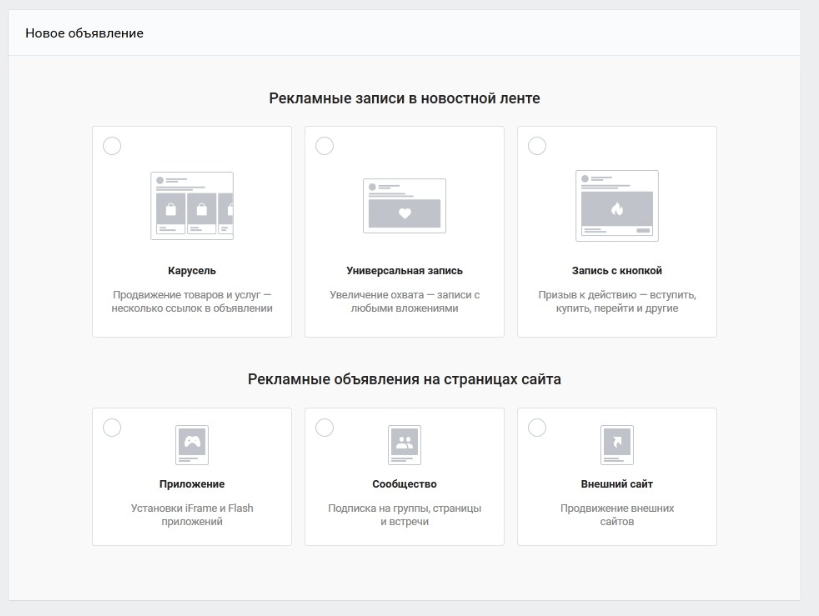Click description 'Увеличение охвата — записи с любыми вложениями'
819x616 pixels.
click(405, 301)
